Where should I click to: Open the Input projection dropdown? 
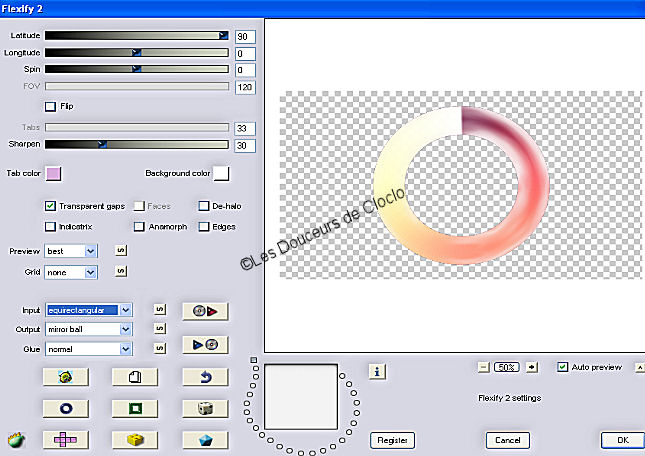pos(125,310)
